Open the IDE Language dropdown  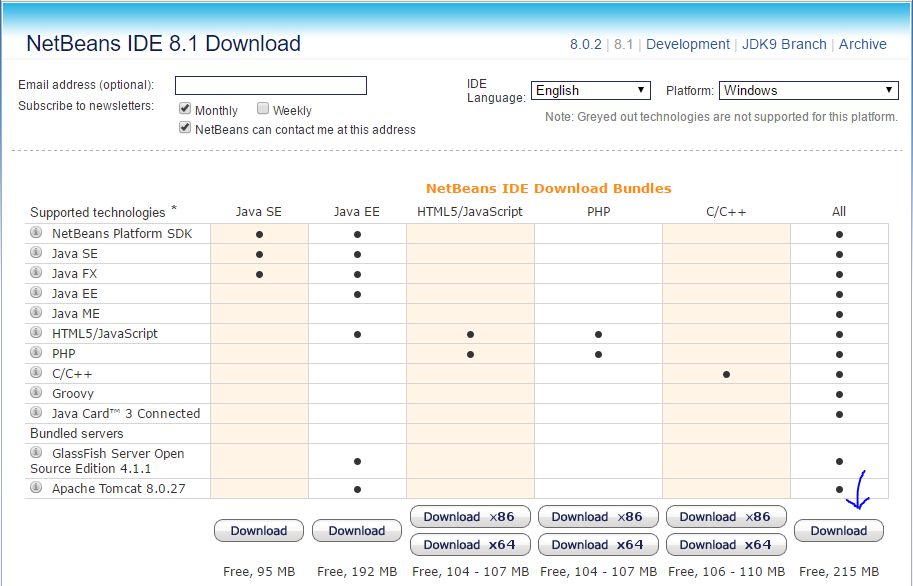click(590, 90)
